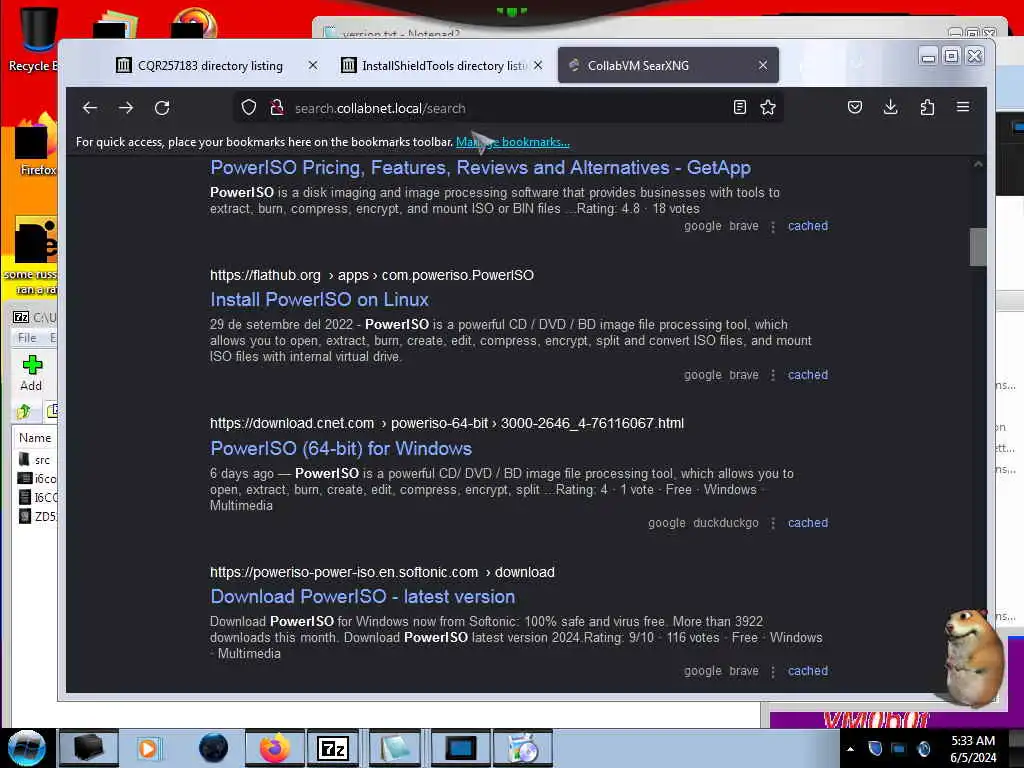Go up one folder in 7-Zip
This screenshot has height=768, width=1024.
pyautogui.click(x=24, y=411)
